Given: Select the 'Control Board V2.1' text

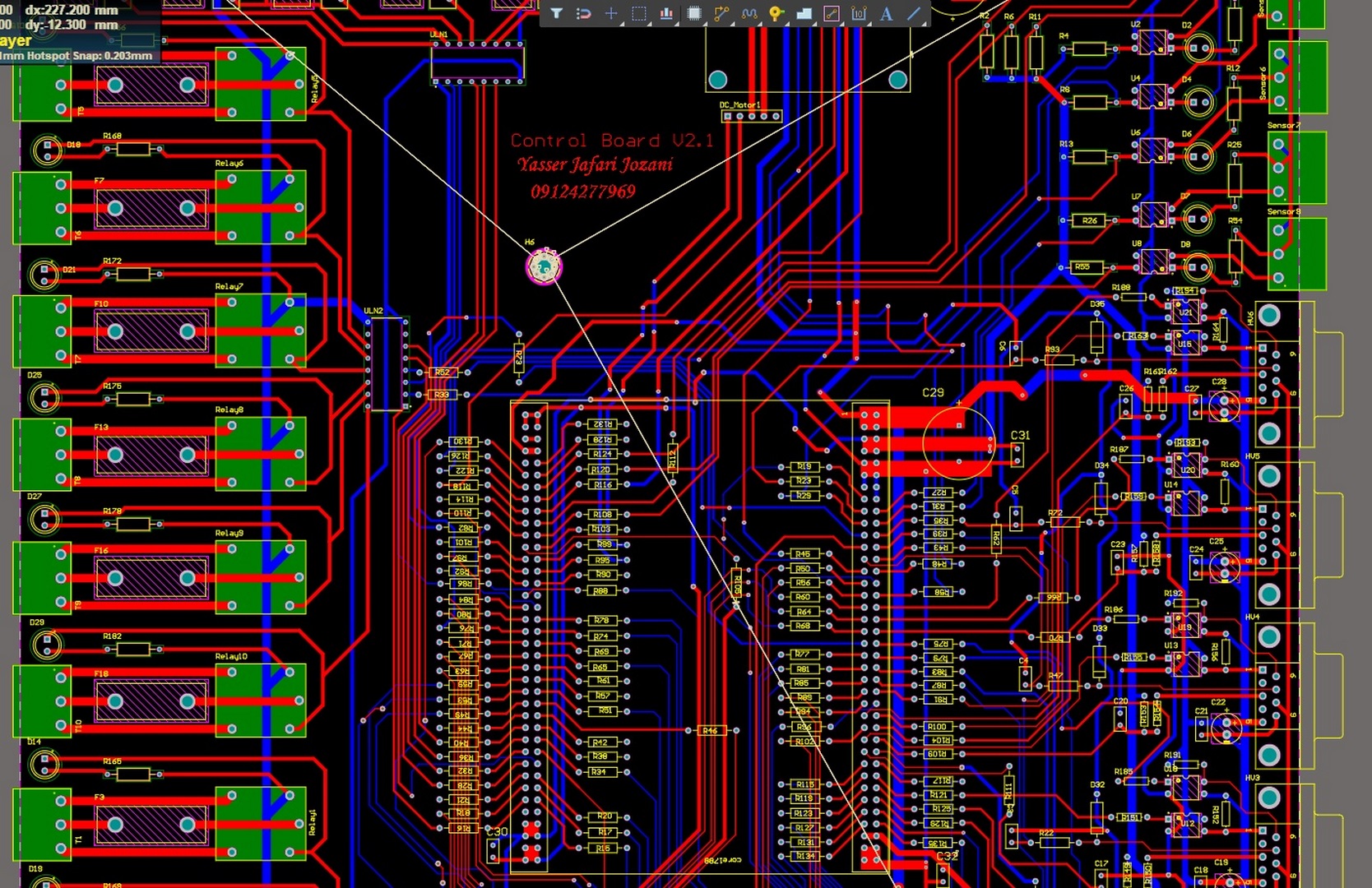Looking at the screenshot, I should point(612,141).
